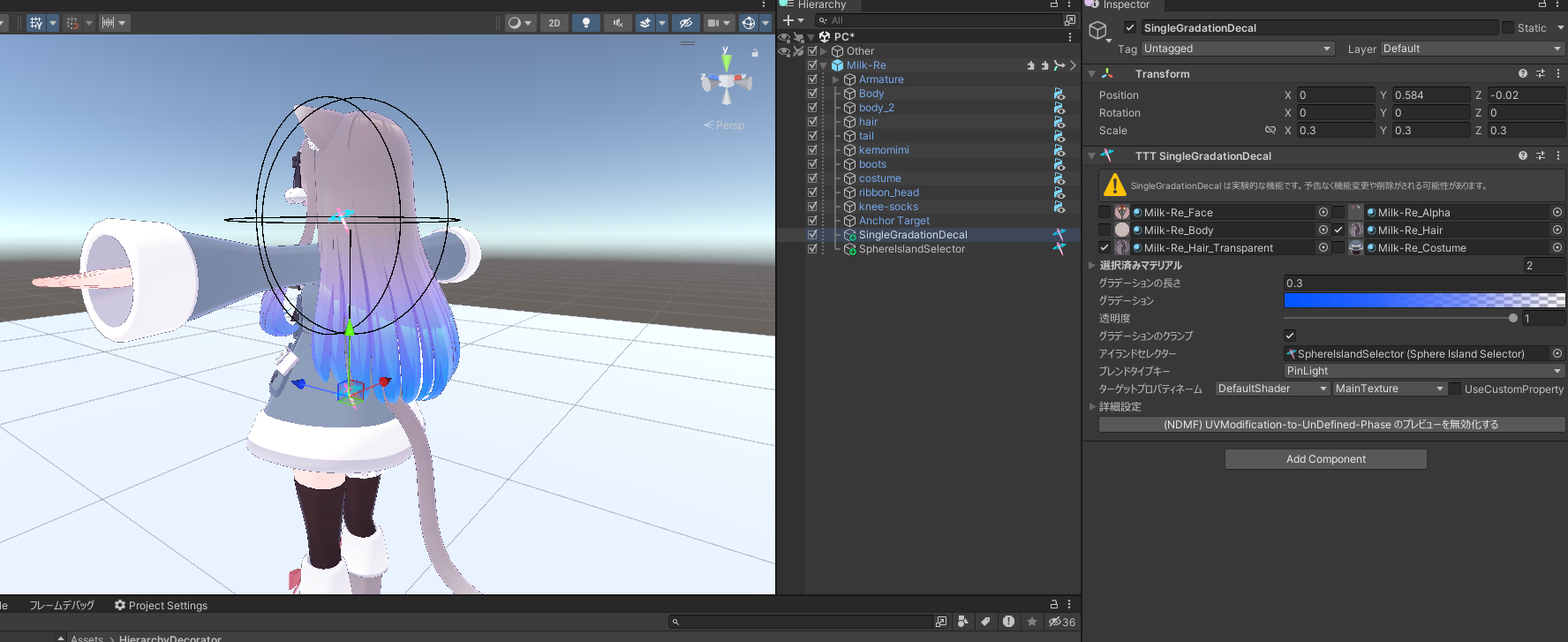Toggle active checkbox of costume object

click(x=813, y=178)
